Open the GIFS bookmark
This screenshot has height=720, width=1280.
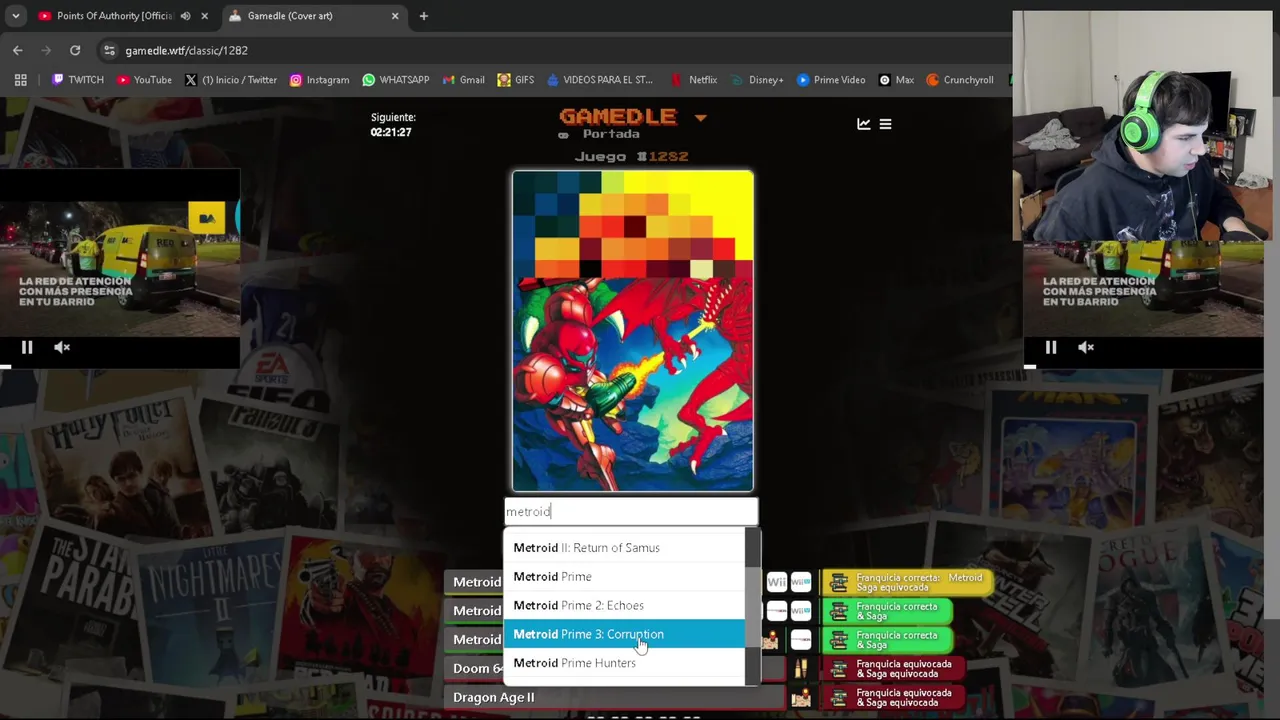point(516,80)
